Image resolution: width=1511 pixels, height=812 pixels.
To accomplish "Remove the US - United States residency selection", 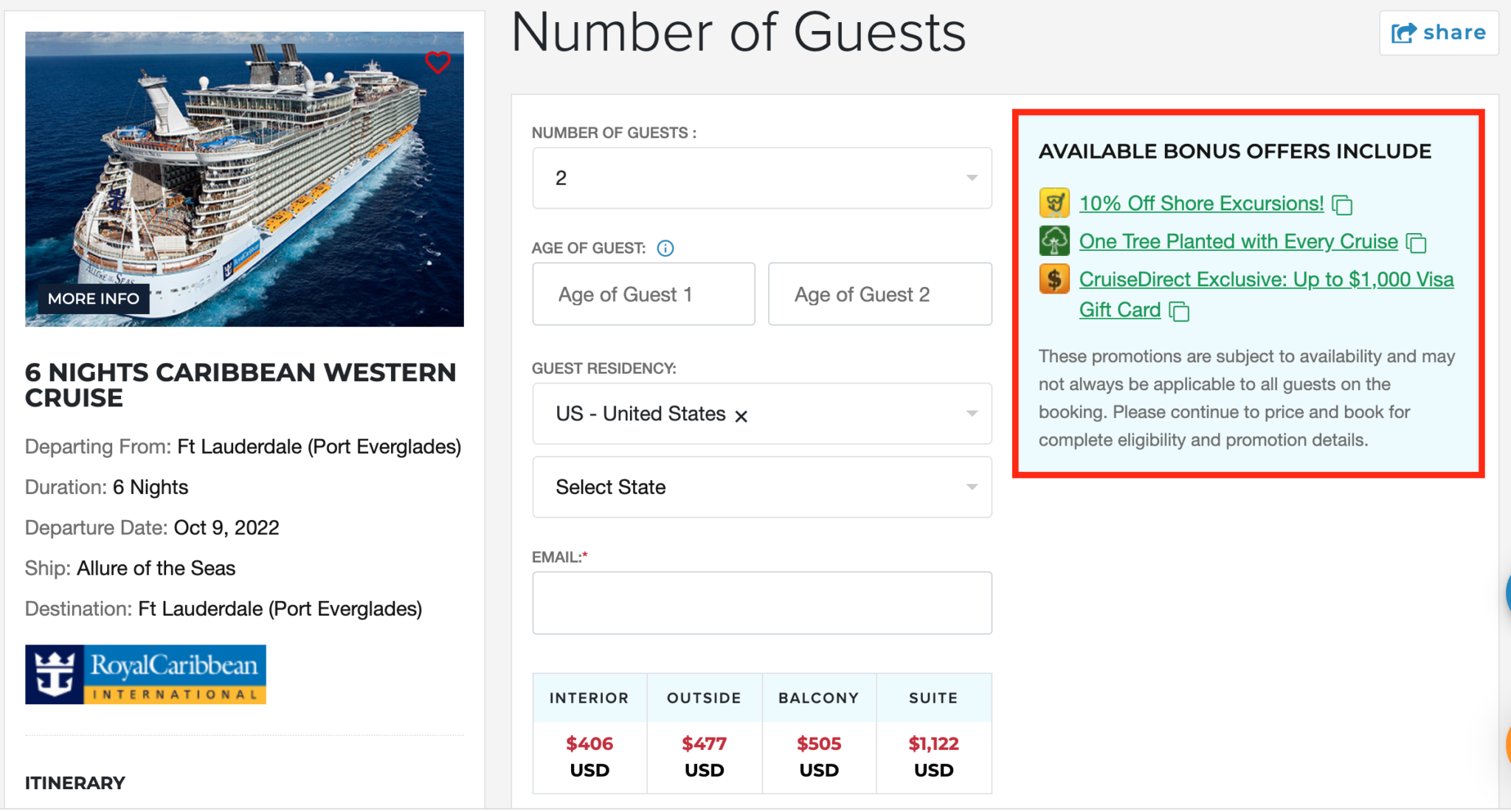I will [x=741, y=415].
